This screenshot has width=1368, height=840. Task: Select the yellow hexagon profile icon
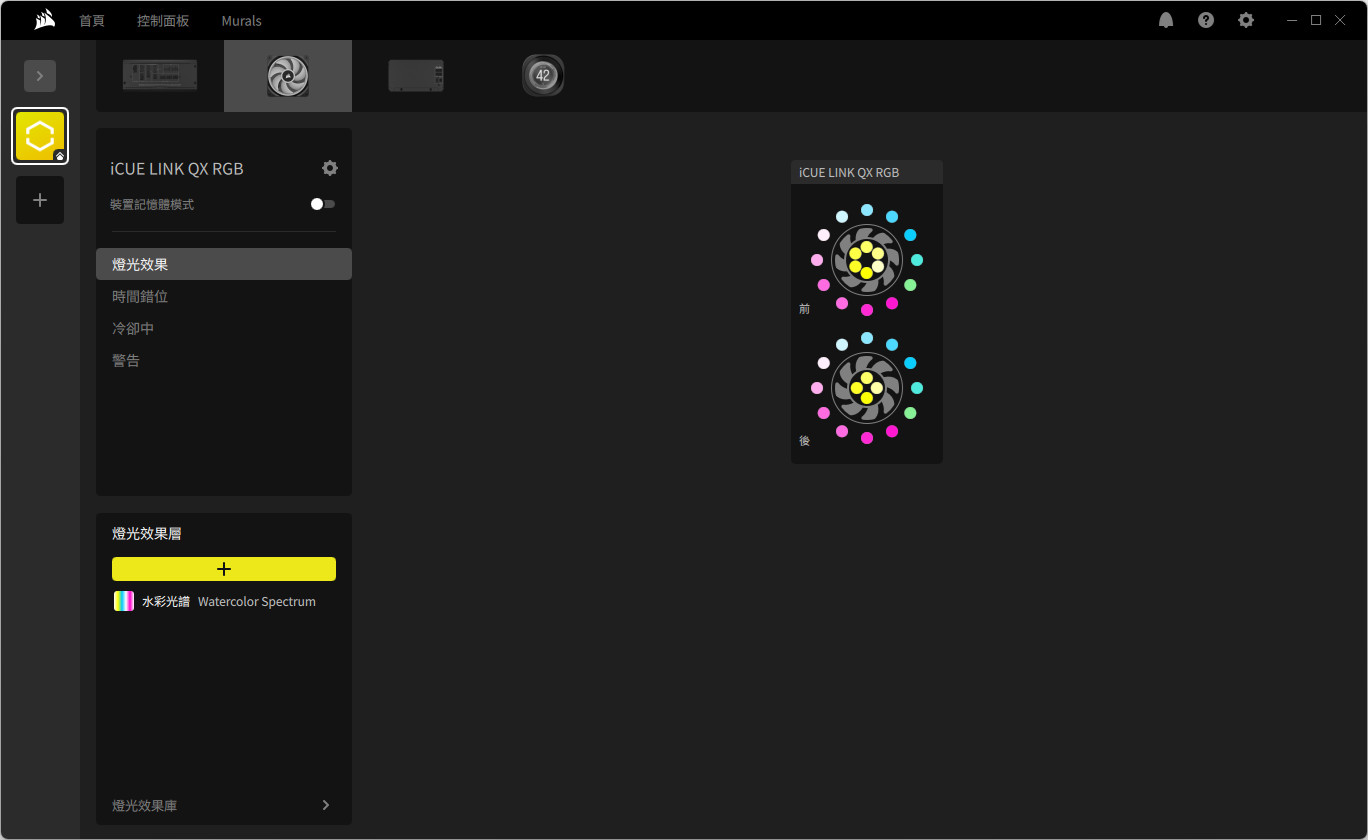(40, 136)
